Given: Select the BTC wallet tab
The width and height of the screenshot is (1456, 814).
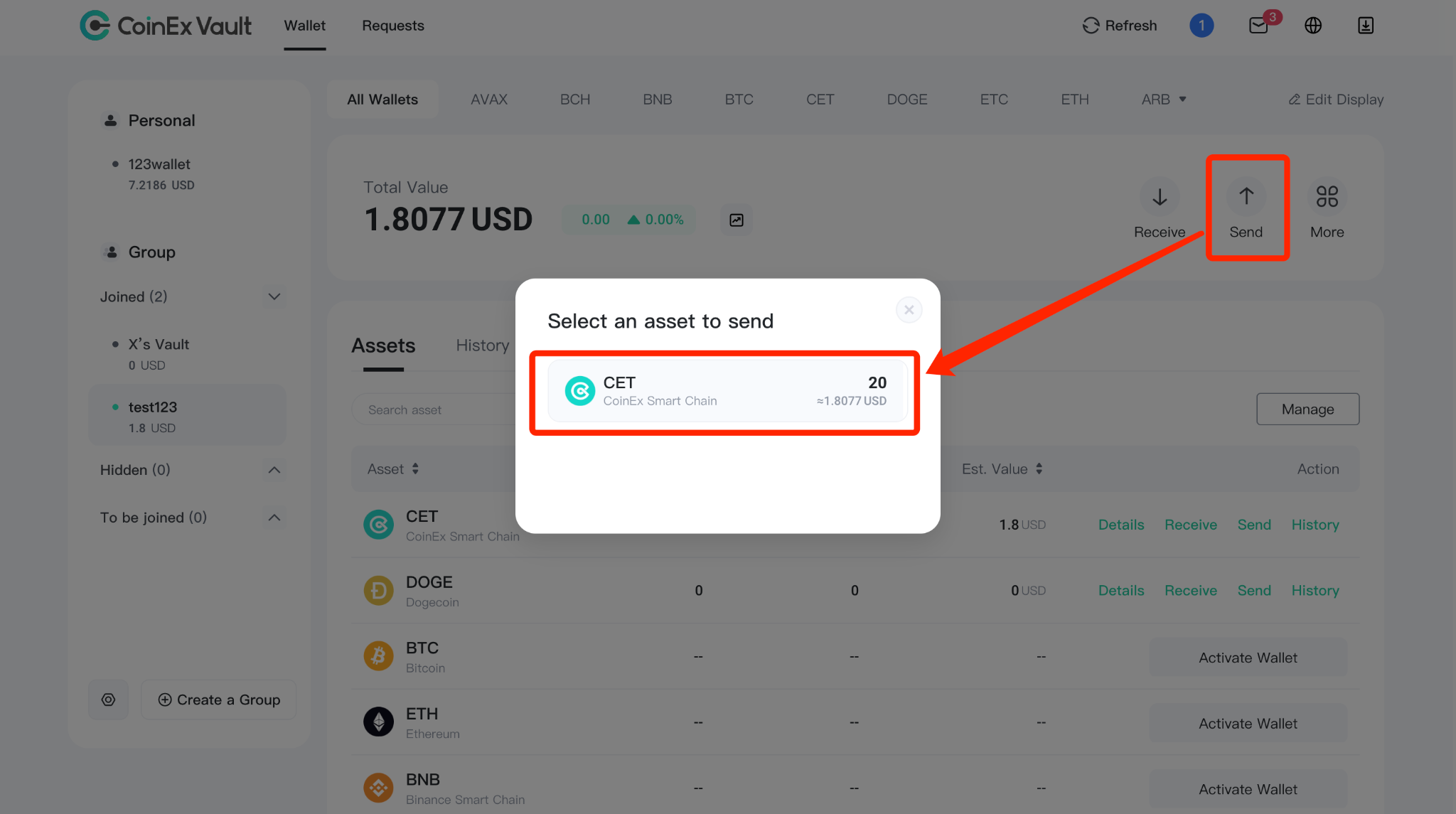Looking at the screenshot, I should (739, 100).
